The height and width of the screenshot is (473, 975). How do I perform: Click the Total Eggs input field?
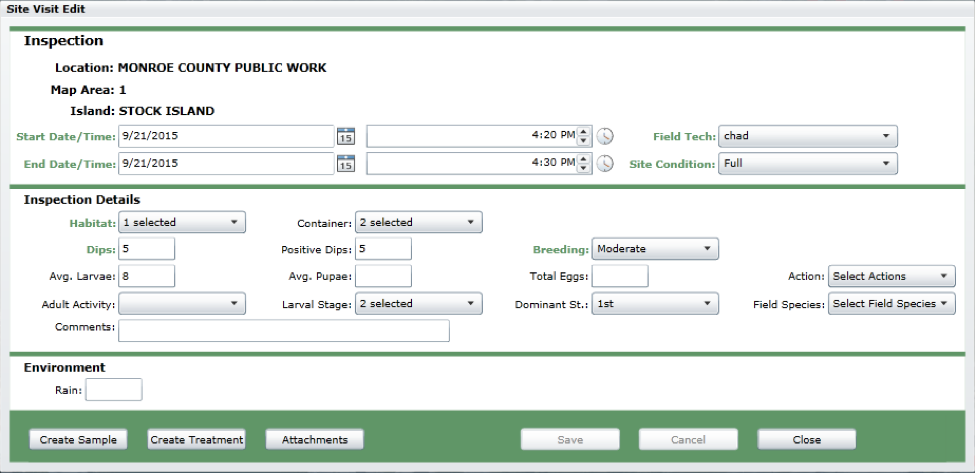(620, 276)
